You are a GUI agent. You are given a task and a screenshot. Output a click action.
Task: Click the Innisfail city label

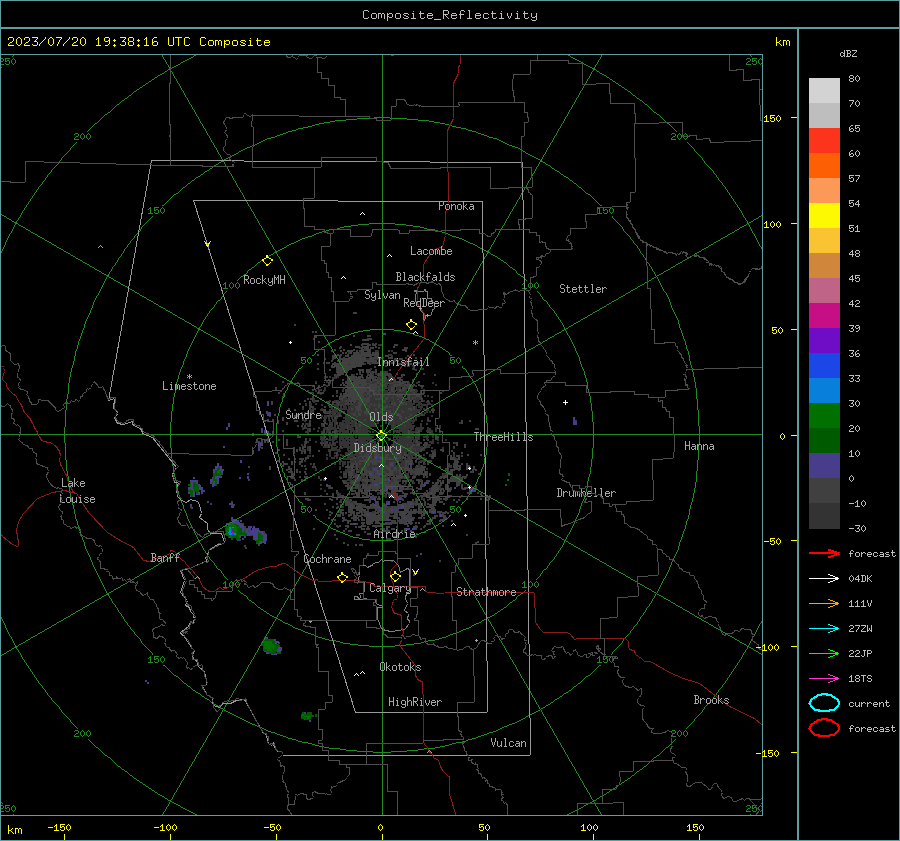(x=403, y=362)
